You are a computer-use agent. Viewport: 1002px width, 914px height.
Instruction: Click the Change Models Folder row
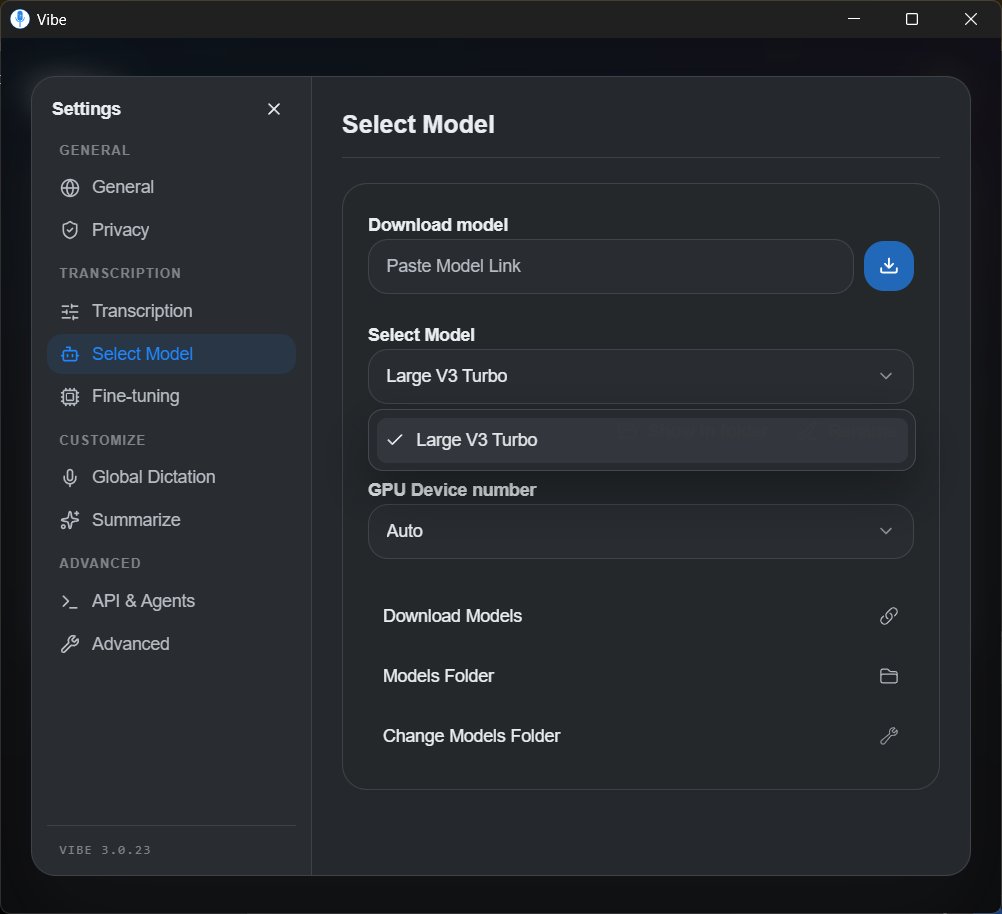(x=640, y=736)
